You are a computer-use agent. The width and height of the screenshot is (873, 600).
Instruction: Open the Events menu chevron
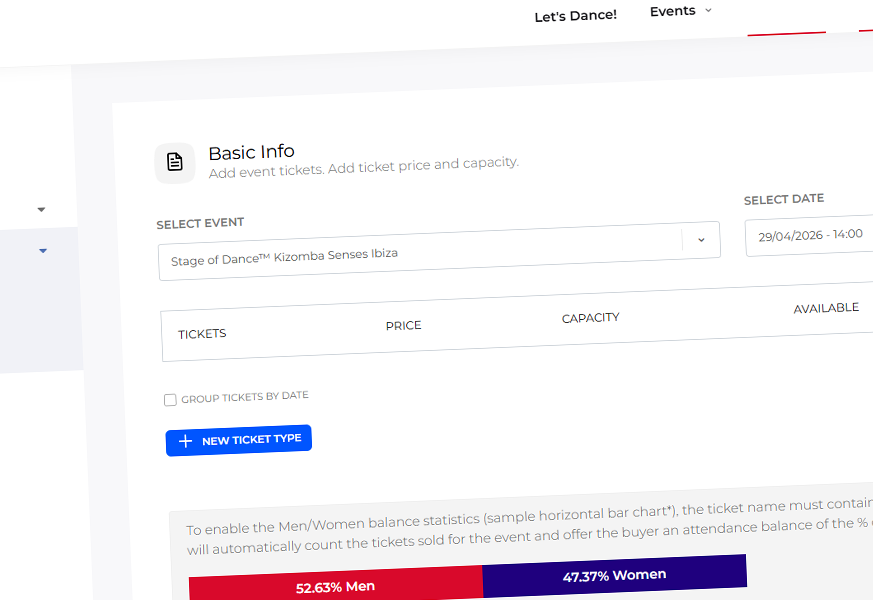point(708,10)
